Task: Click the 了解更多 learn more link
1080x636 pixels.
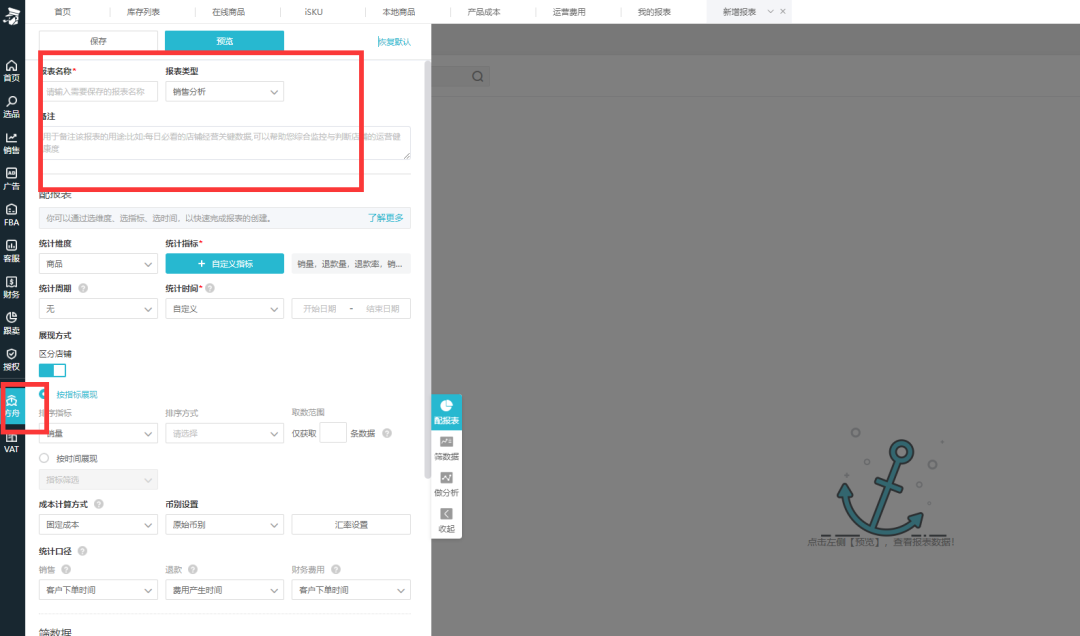Action: [x=385, y=218]
